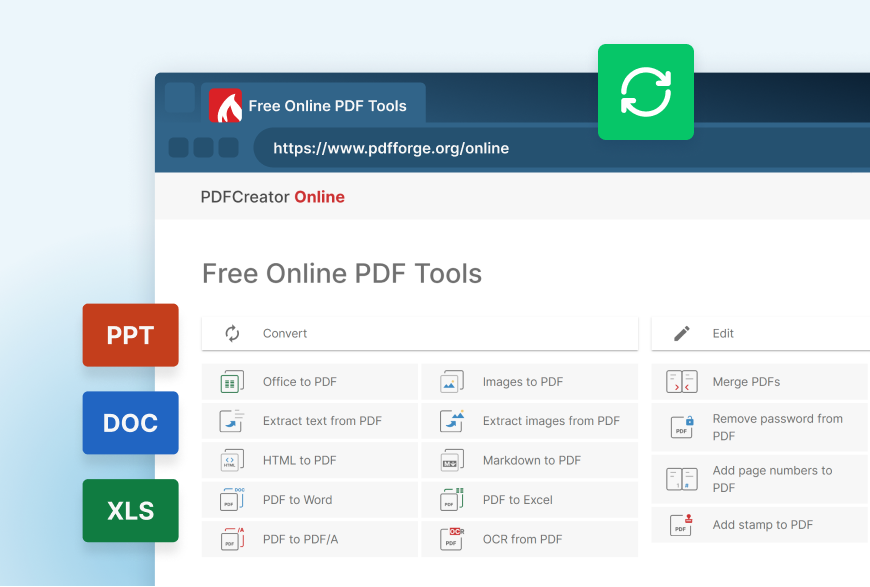Screen dimensions: 870x587
Task: Click the Edit pencil icon
Action: [x=682, y=333]
